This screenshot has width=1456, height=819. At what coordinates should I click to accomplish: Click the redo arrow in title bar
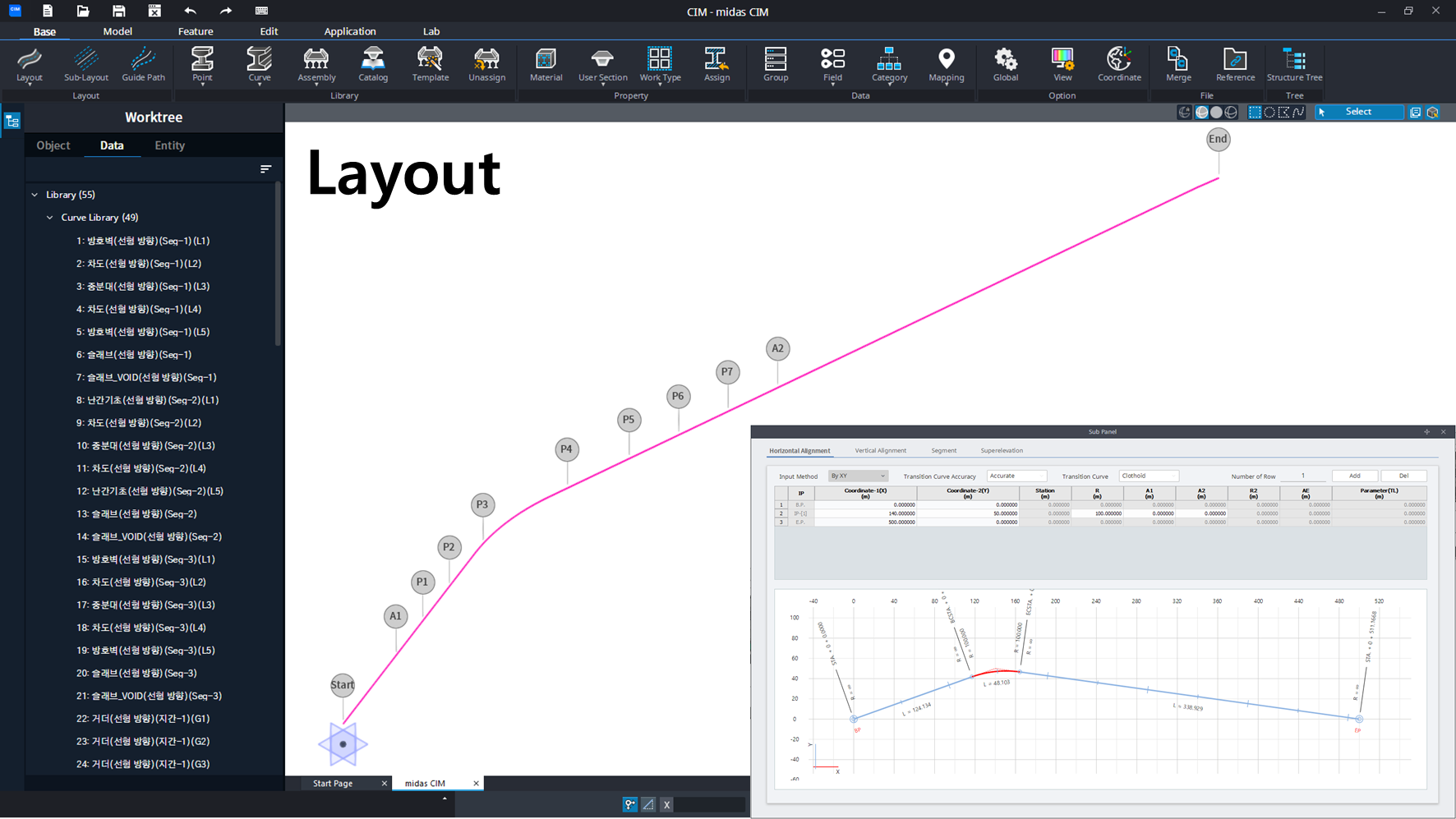pos(226,11)
